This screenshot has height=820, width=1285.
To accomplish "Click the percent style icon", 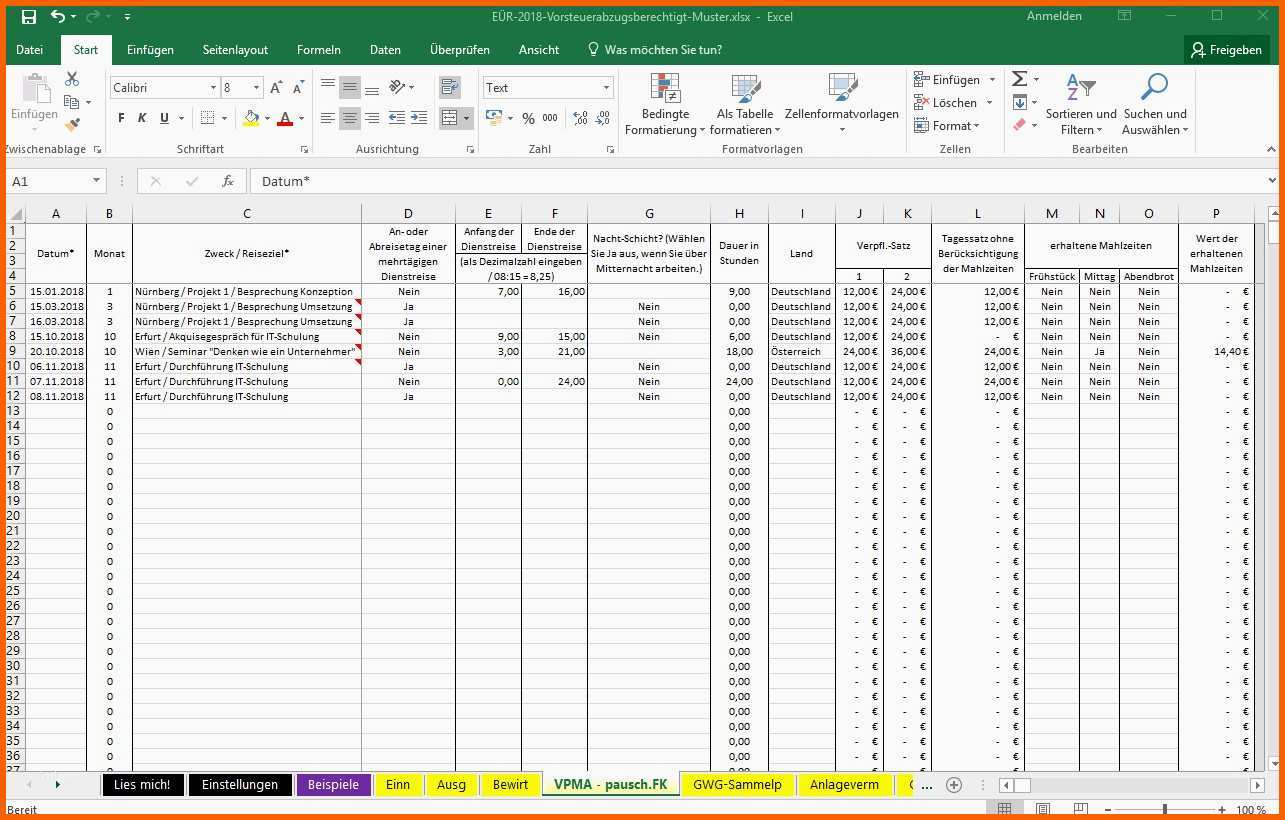I will point(528,118).
